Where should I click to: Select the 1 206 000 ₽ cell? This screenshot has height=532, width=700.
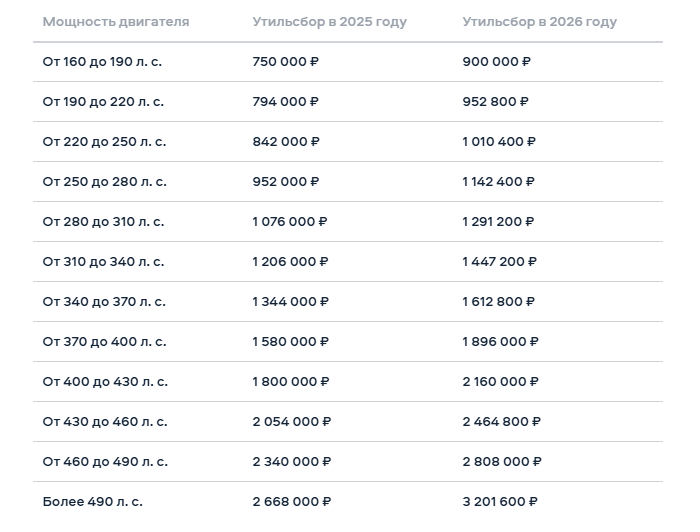click(x=290, y=262)
